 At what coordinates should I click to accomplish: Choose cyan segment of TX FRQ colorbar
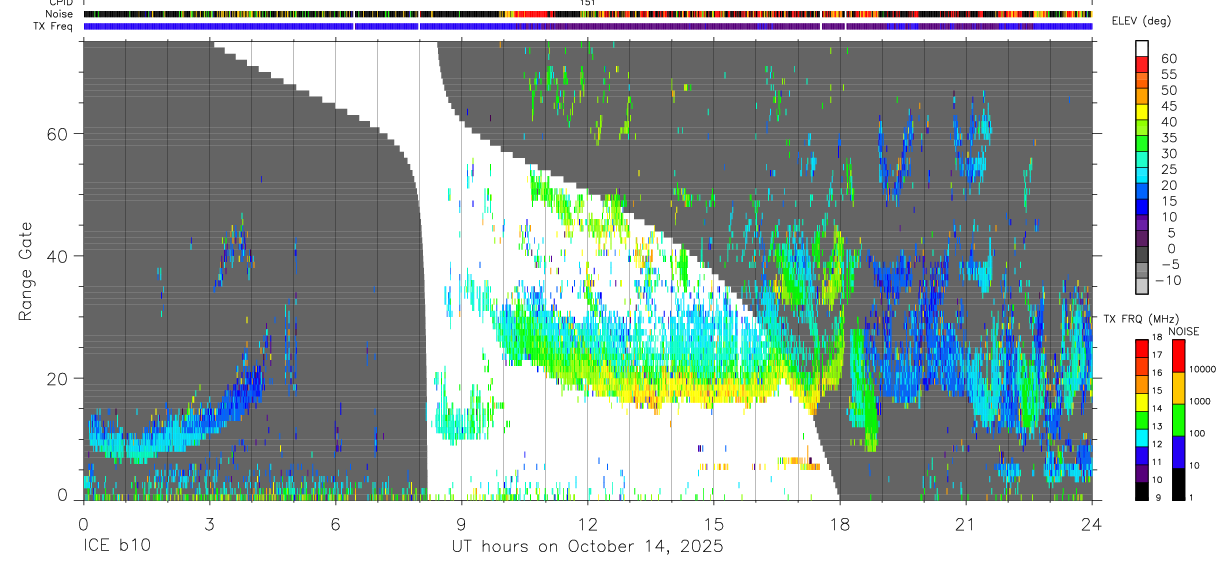(1142, 438)
